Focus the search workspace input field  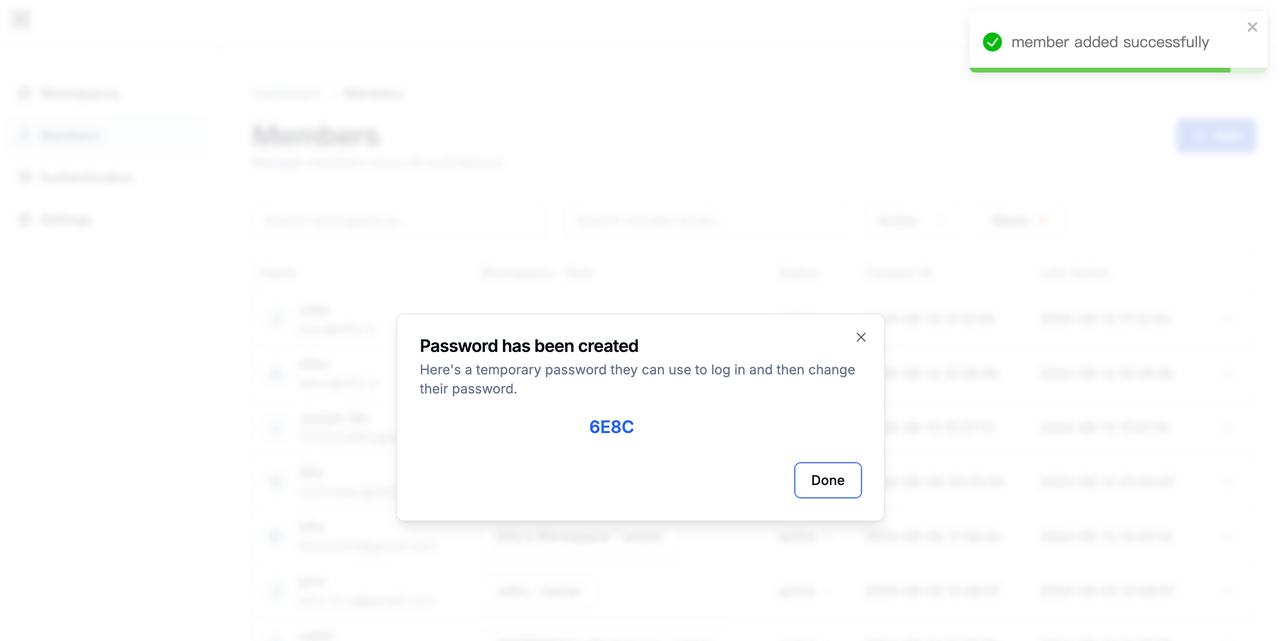[400, 220]
